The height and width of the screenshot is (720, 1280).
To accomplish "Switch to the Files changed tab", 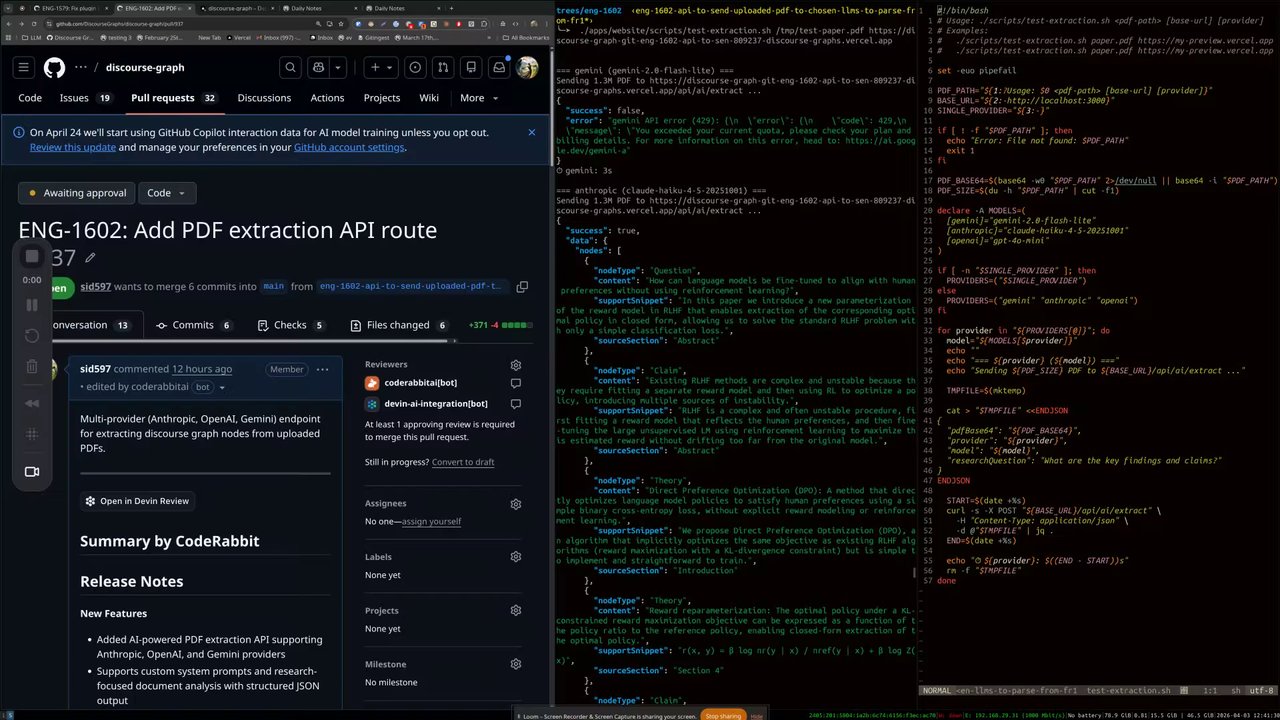I will pyautogui.click(x=399, y=325).
